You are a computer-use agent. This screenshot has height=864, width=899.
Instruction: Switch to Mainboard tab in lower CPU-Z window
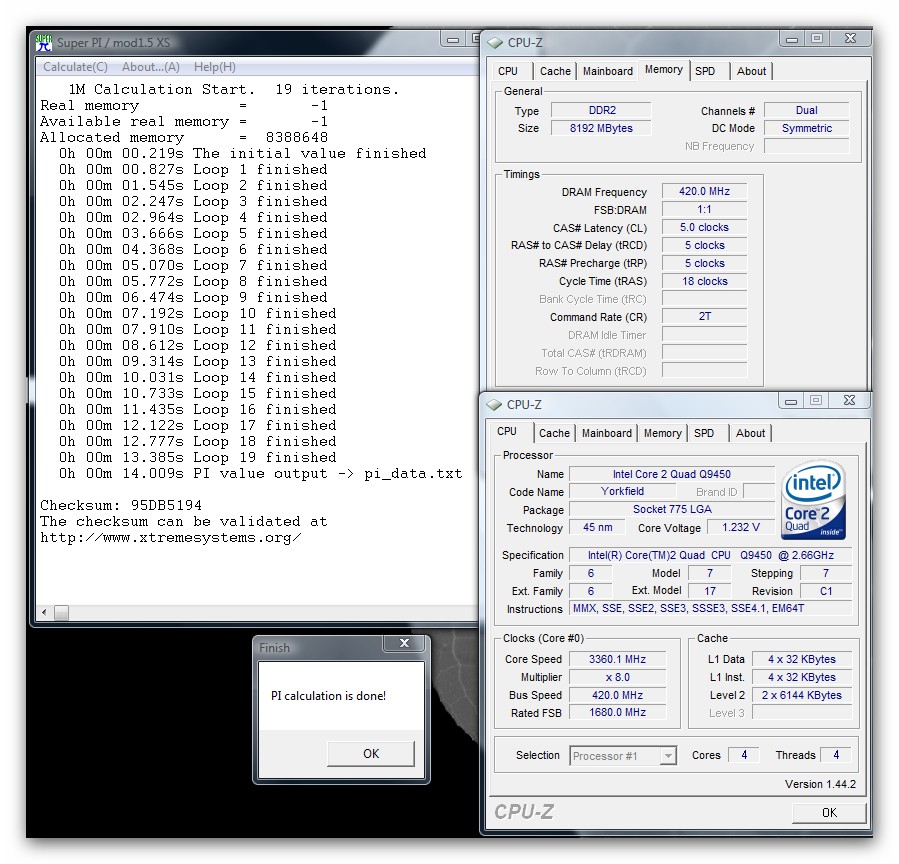point(607,433)
